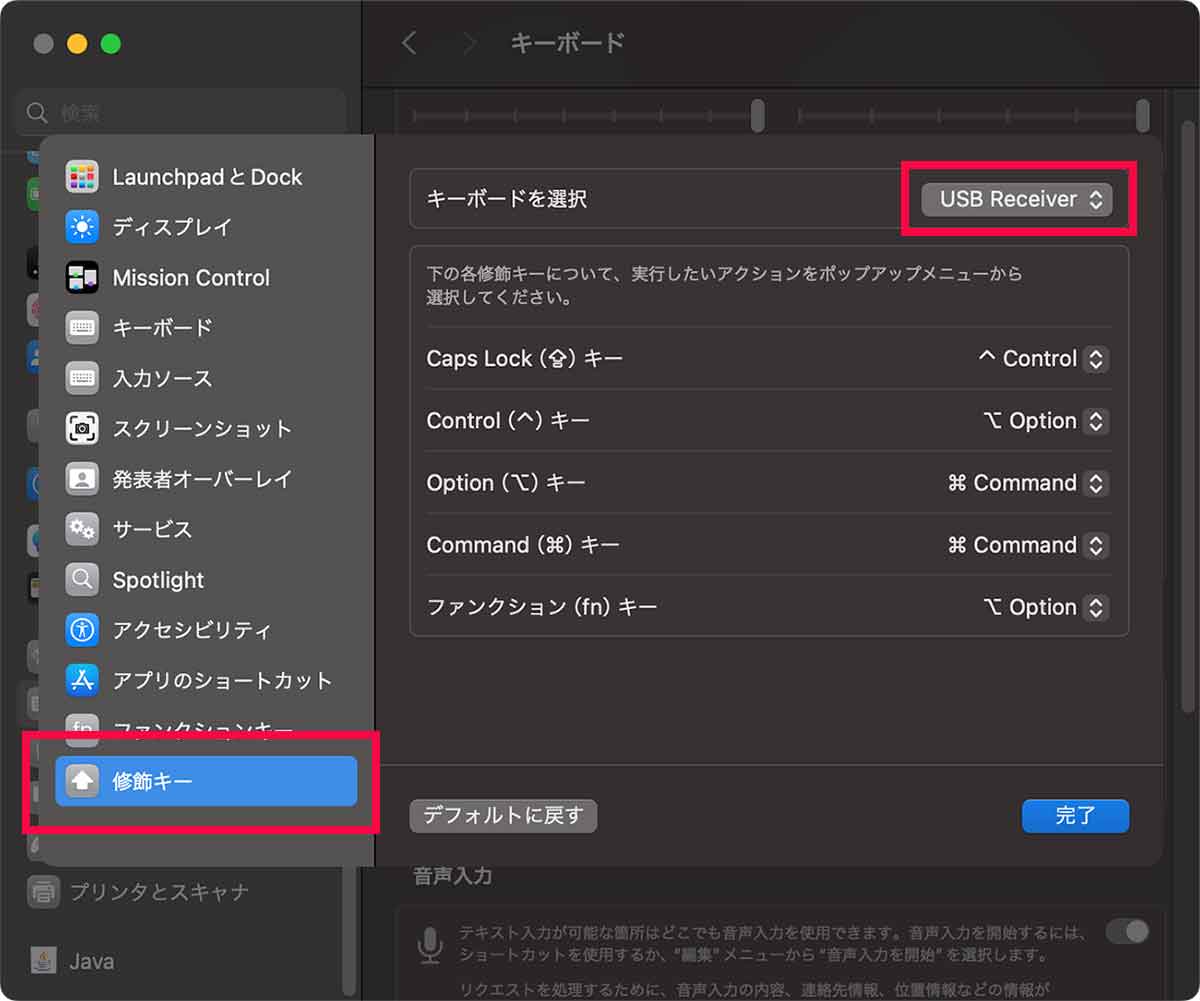Click the Launchpad と Dock icon
The width and height of the screenshot is (1200, 1001).
82,177
